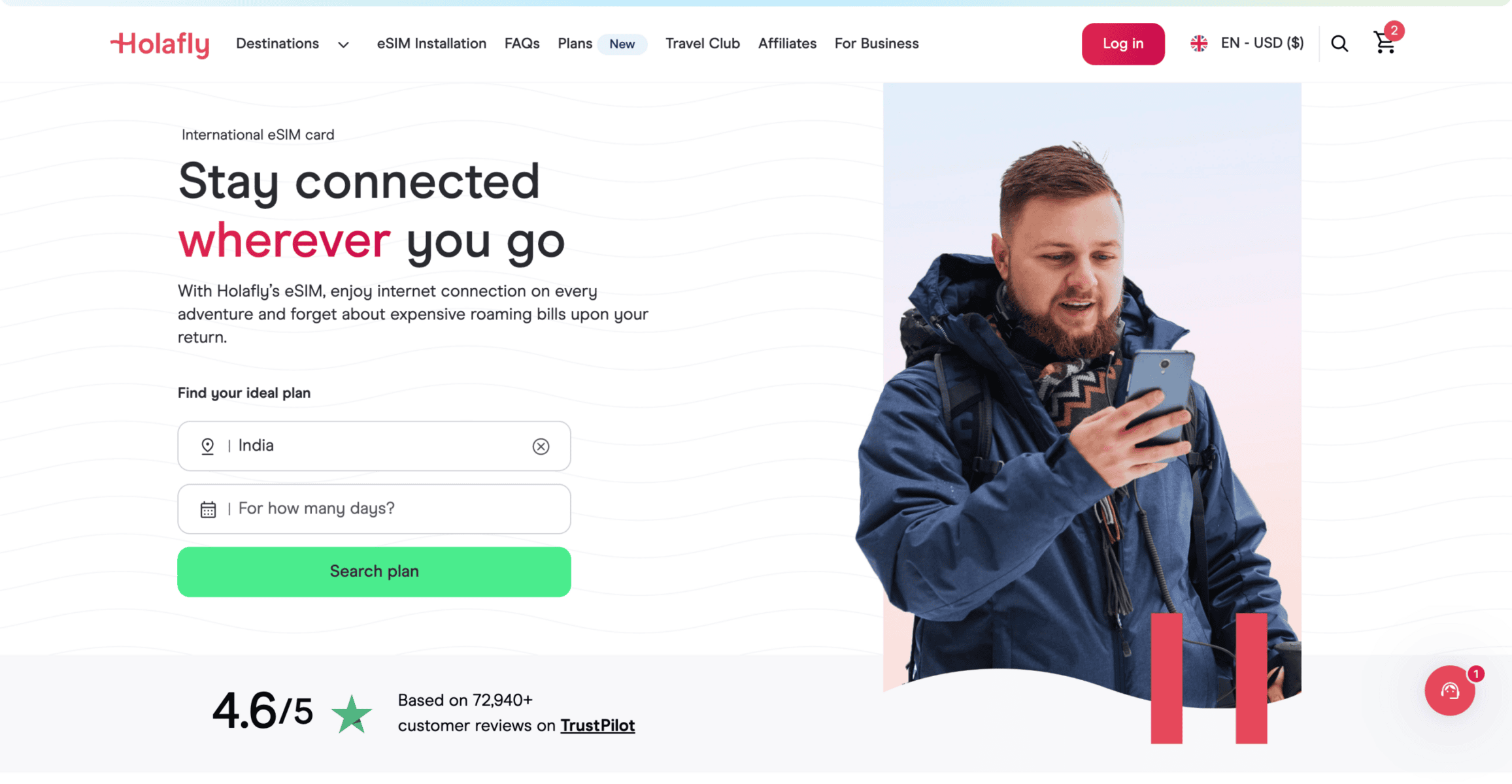Screen dimensions: 1512x784
Task: Click the calendar icon in days field
Action: click(x=208, y=509)
